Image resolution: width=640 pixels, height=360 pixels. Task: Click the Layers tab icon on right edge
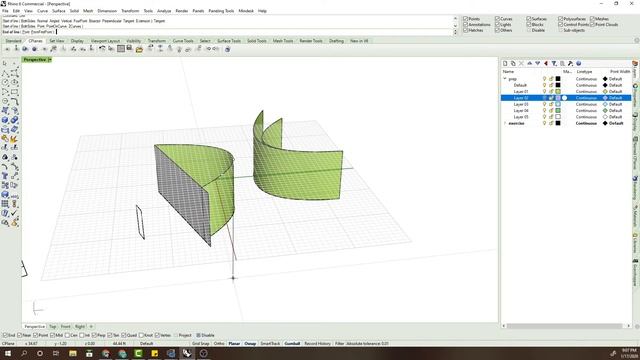635,64
